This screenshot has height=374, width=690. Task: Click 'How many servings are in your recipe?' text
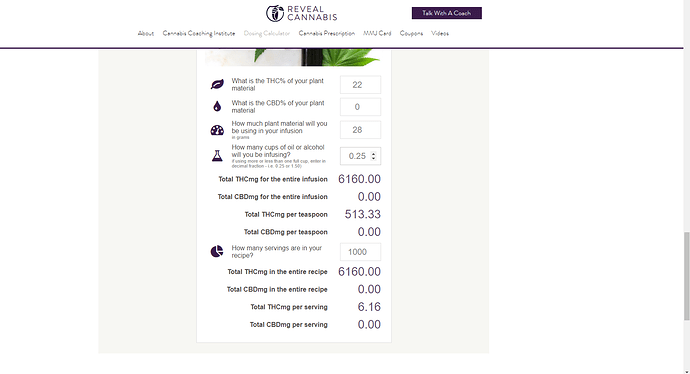pos(276,252)
